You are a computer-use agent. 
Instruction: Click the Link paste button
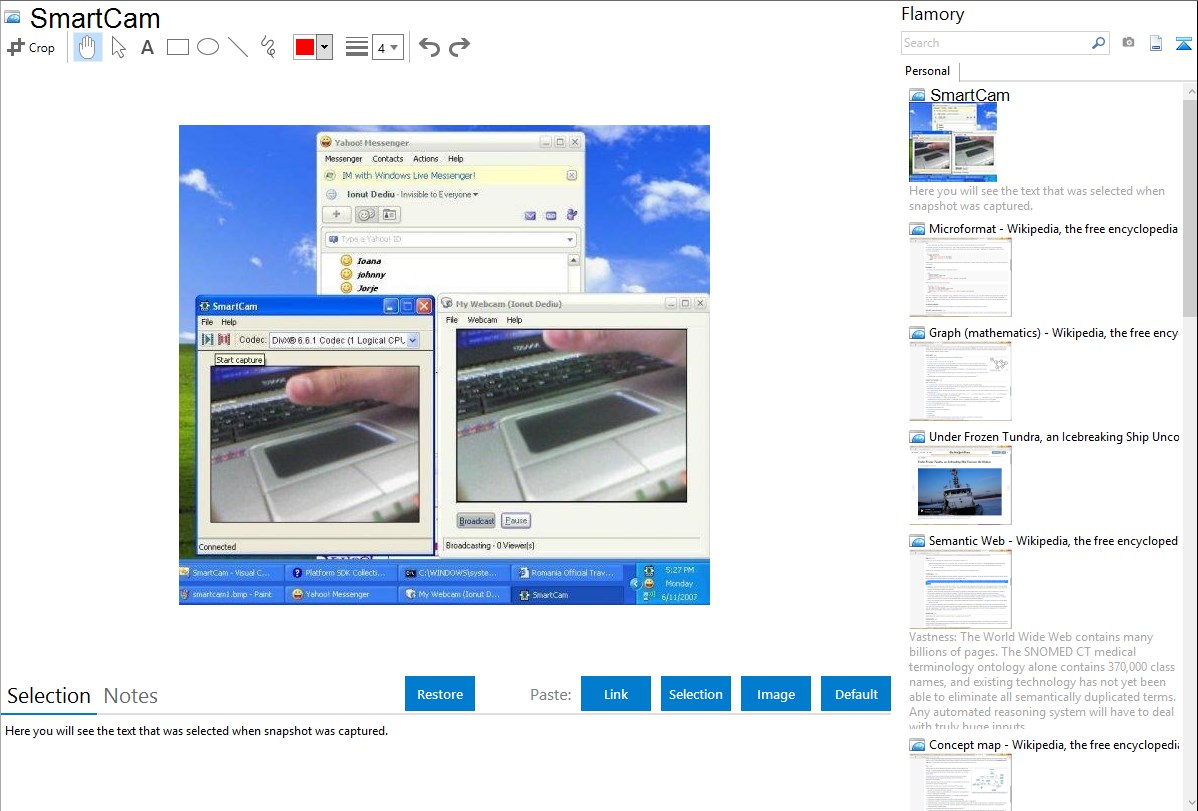616,694
